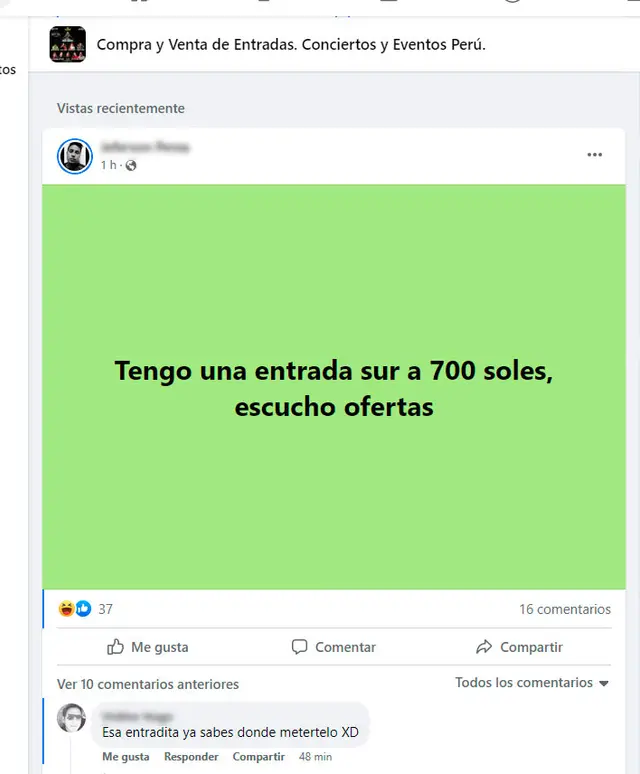Click the dropdown arrow beside Todos los comentarios
The width and height of the screenshot is (640, 774).
(x=603, y=684)
